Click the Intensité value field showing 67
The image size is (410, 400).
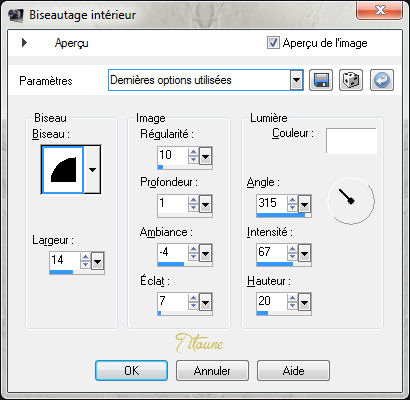[x=272, y=252]
